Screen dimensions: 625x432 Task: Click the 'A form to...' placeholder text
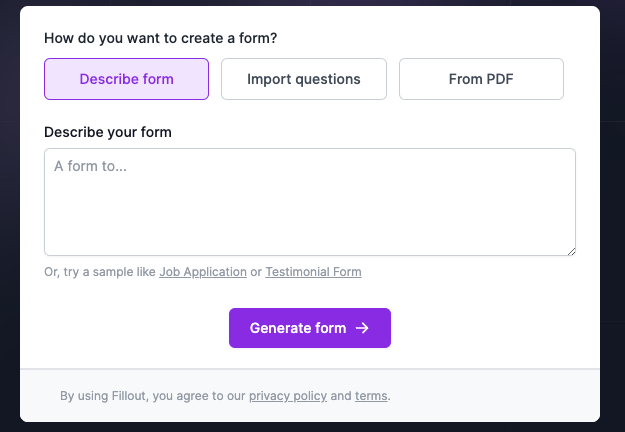[90, 166]
